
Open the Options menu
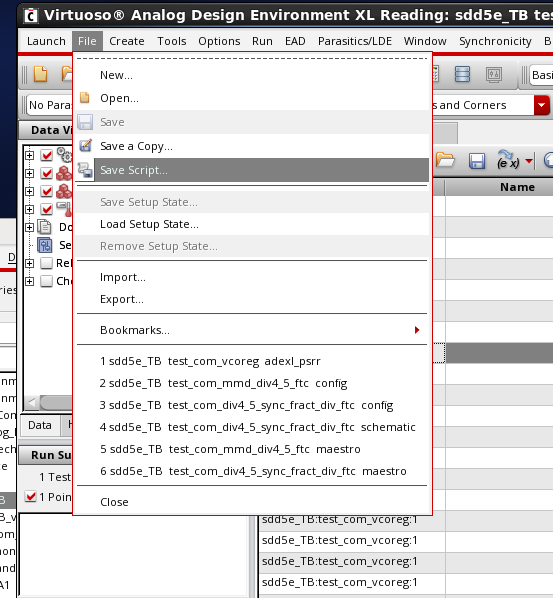(x=219, y=41)
